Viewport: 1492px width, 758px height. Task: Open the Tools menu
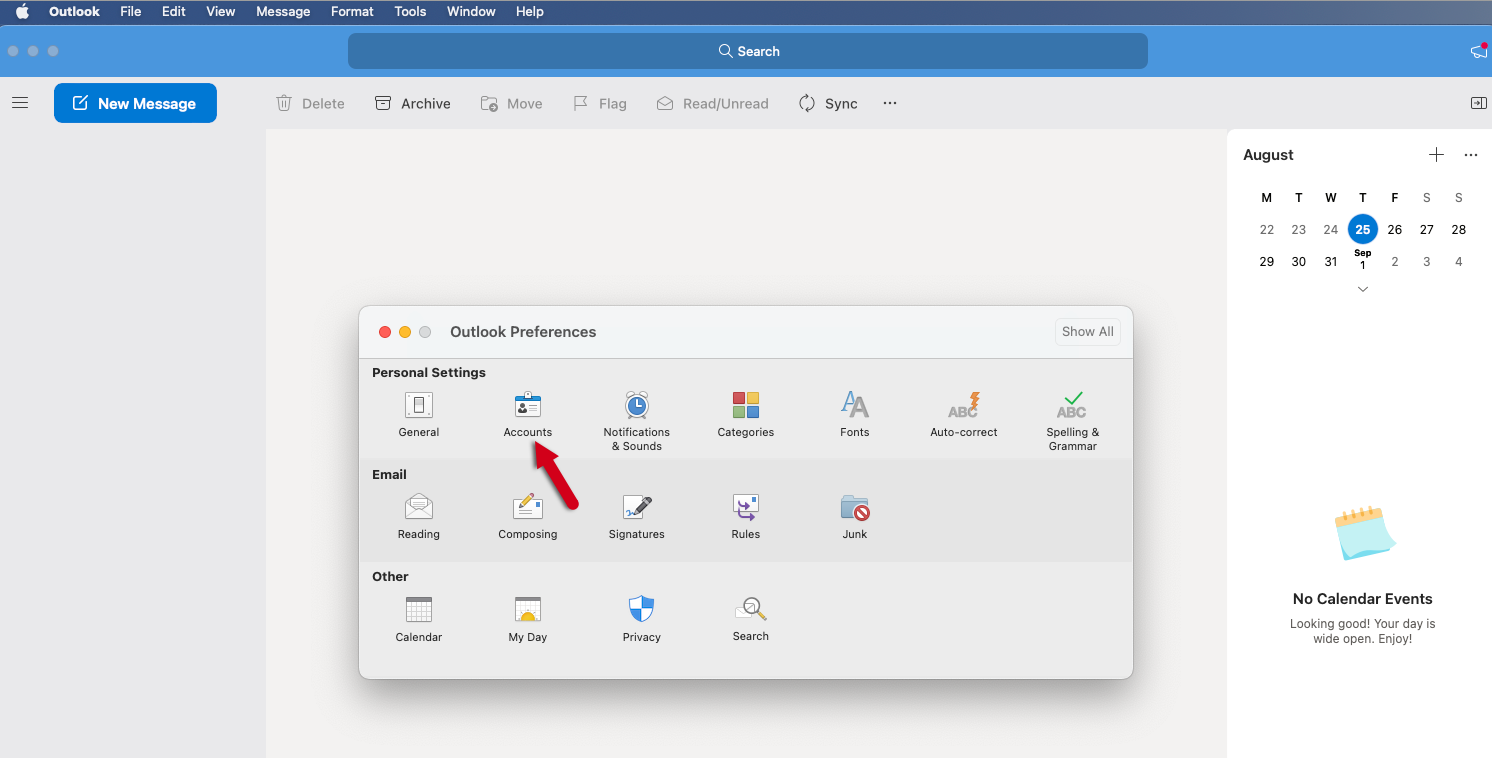click(410, 11)
